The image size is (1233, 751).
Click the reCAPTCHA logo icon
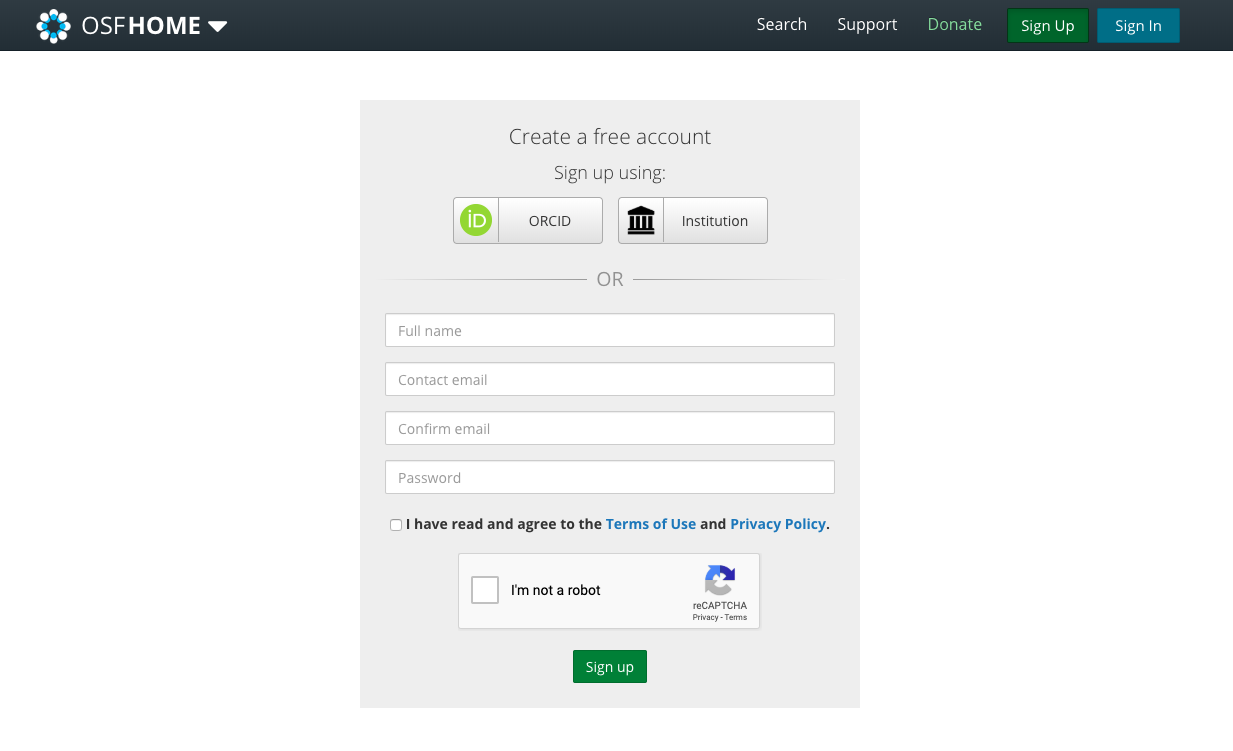point(720,580)
